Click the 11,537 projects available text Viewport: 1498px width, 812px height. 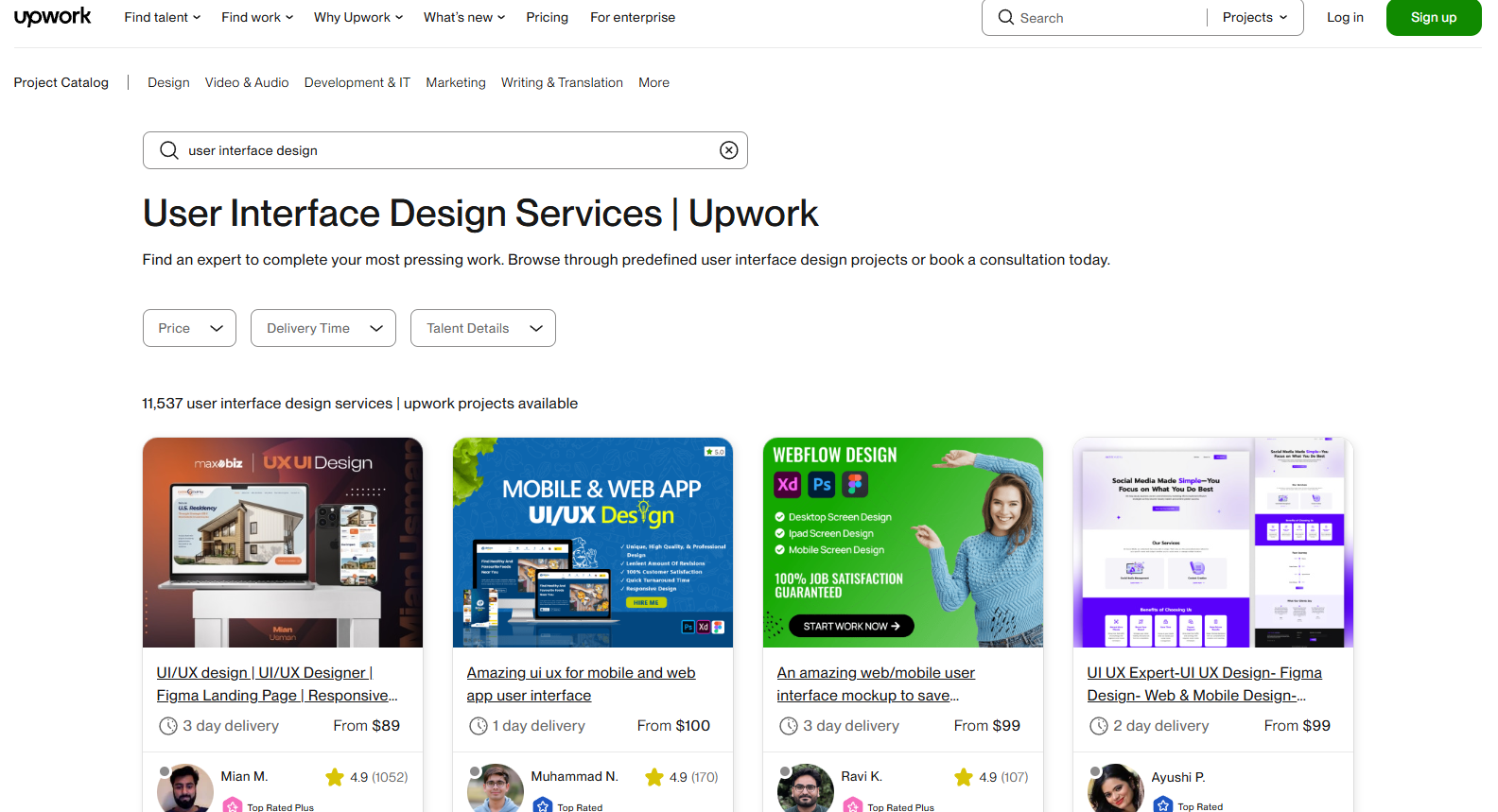(360, 404)
